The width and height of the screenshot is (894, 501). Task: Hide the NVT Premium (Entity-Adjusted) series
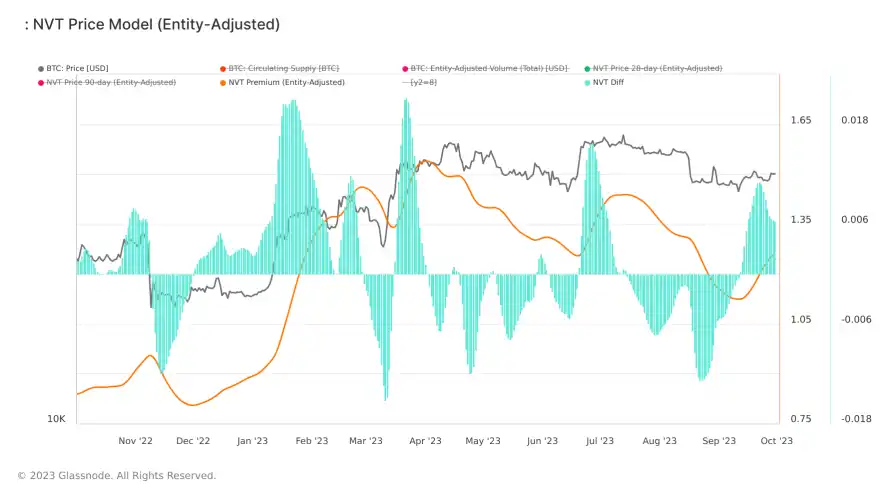[x=286, y=82]
